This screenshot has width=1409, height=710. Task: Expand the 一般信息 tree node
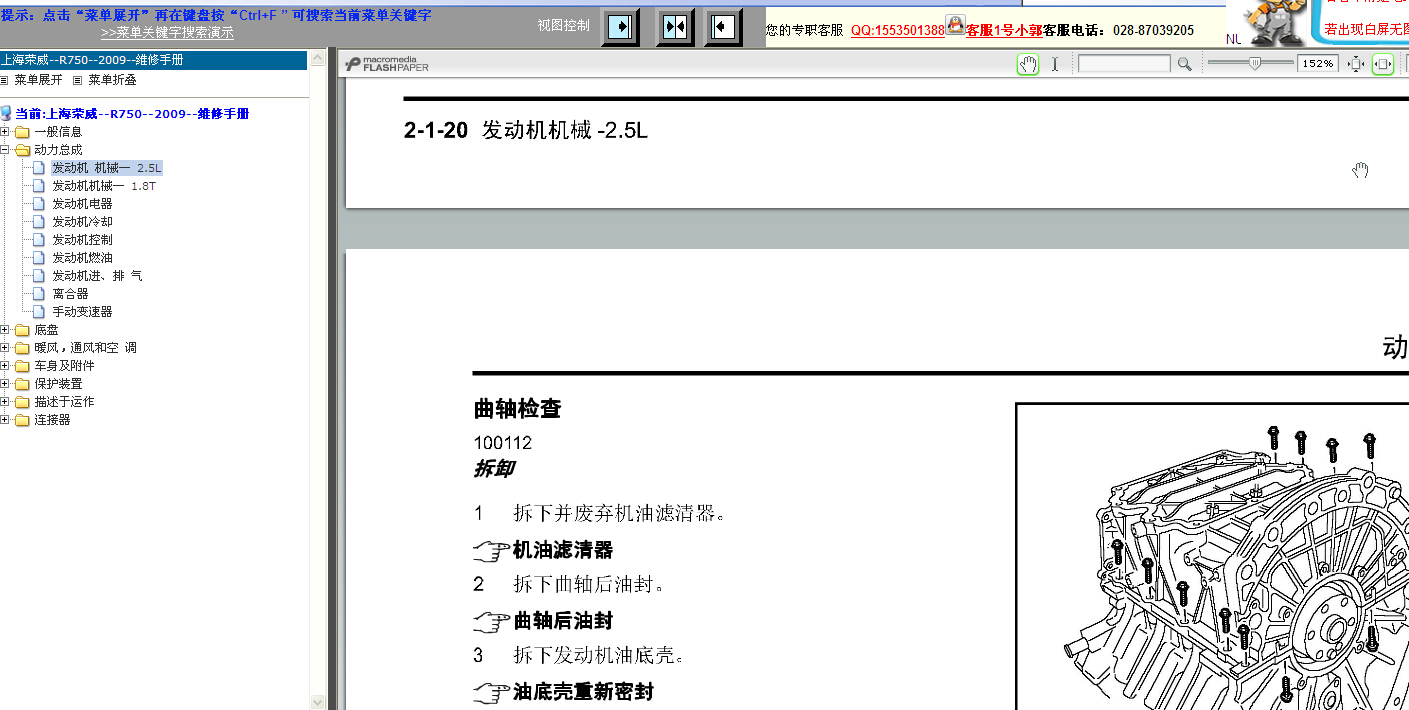tap(5, 132)
